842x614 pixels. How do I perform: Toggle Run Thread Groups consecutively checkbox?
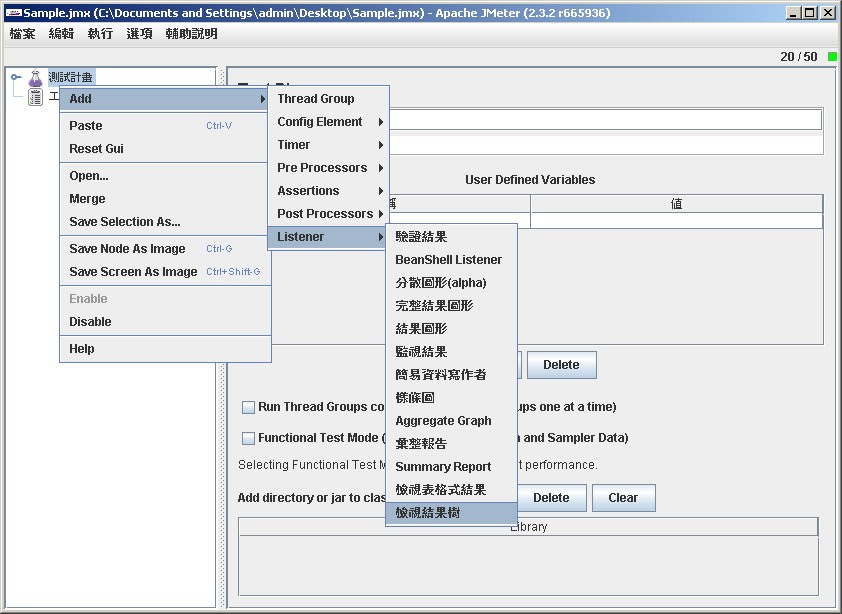tap(248, 407)
